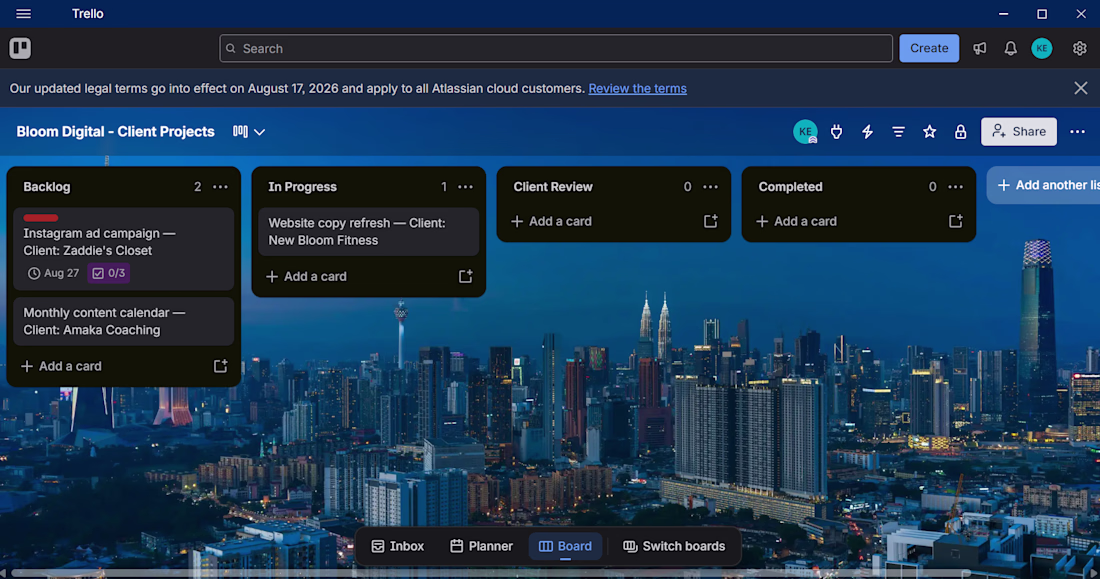Open Backlog list actions menu
This screenshot has height=579, width=1100.
[220, 187]
